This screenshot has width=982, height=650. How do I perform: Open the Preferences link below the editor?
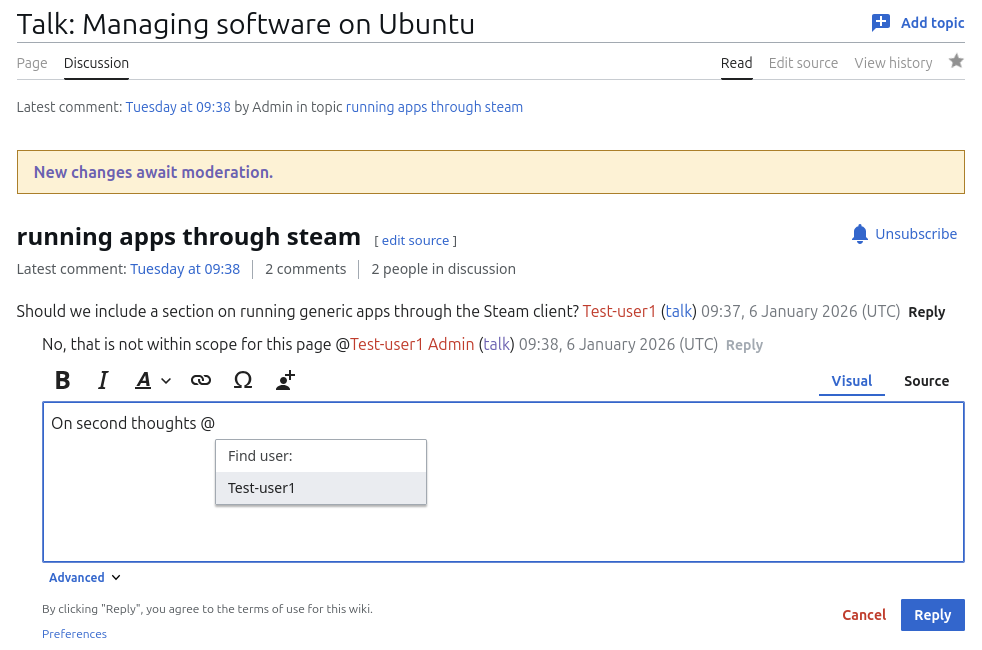click(74, 634)
